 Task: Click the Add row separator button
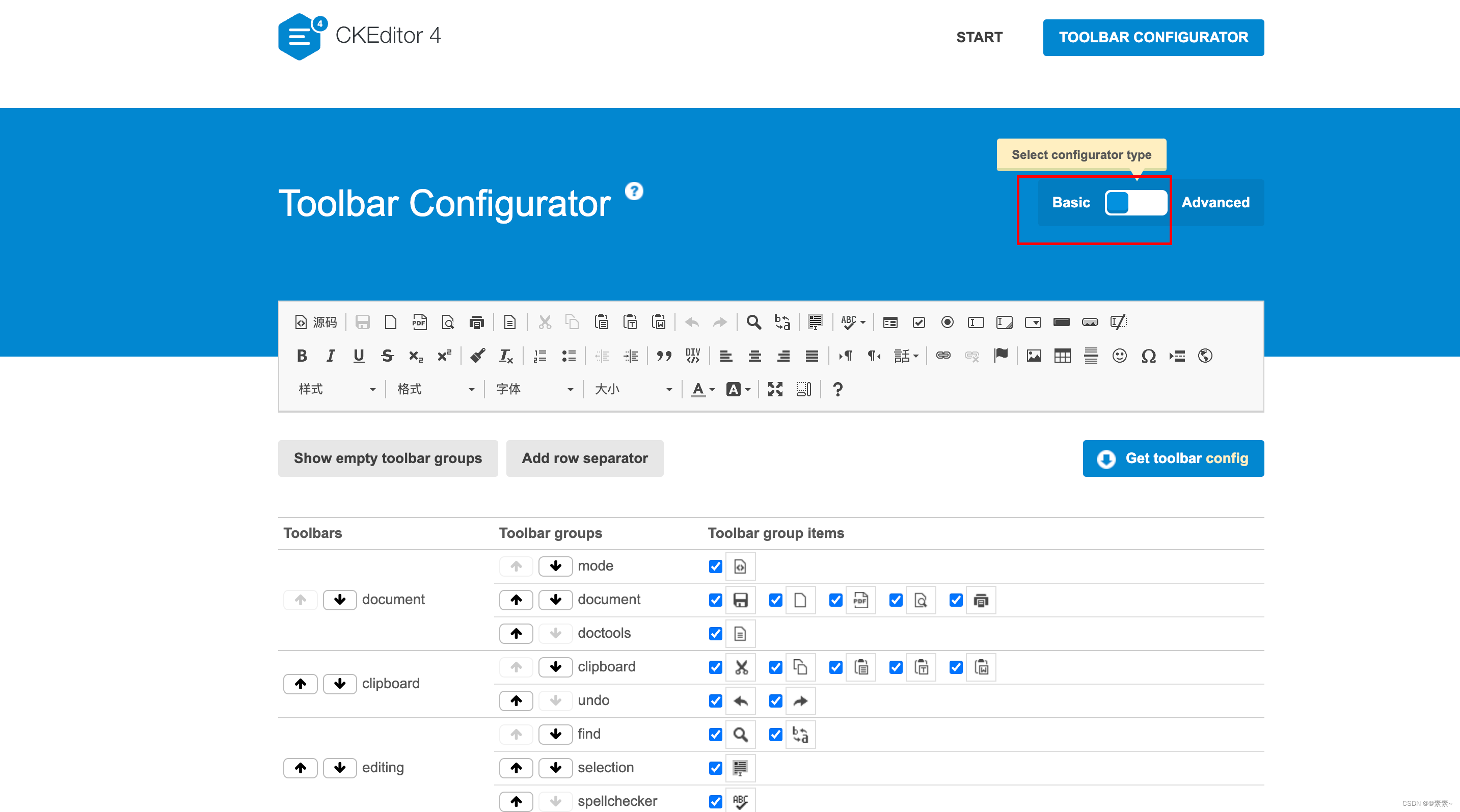(584, 458)
